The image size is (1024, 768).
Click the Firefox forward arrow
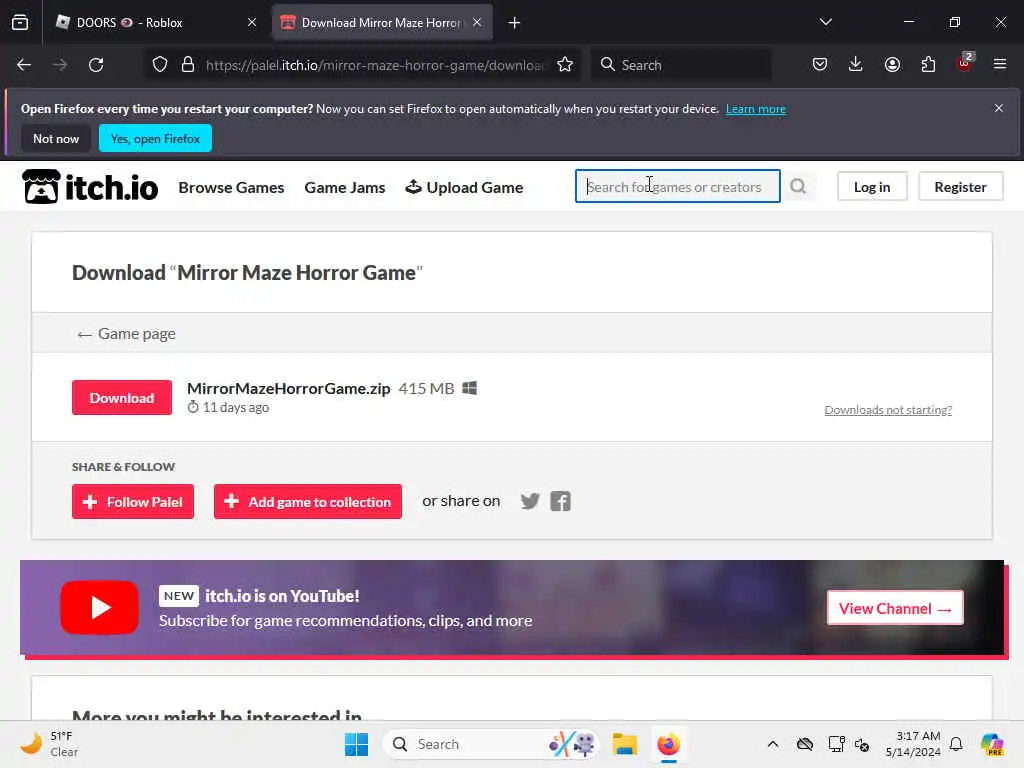coord(60,65)
